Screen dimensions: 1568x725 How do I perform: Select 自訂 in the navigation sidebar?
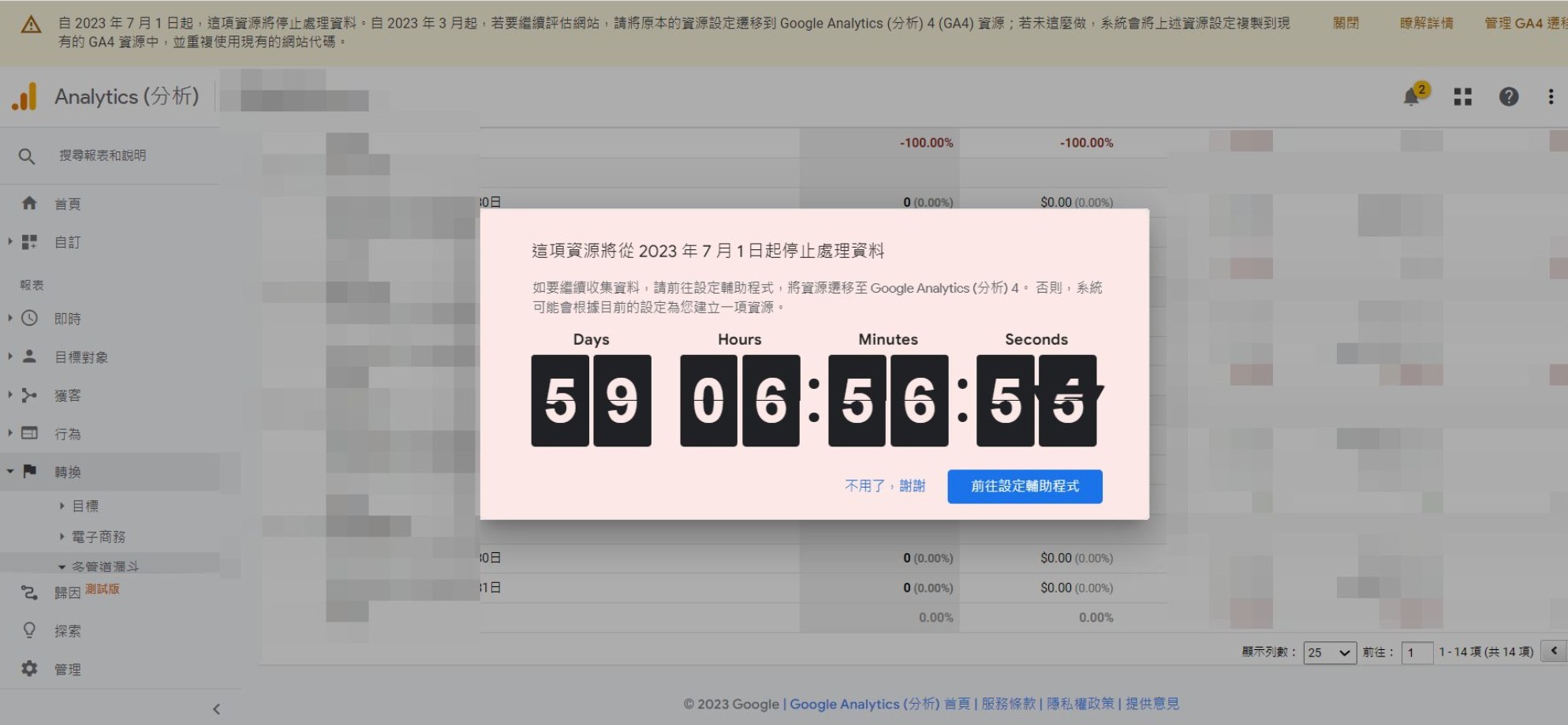pyautogui.click(x=66, y=241)
